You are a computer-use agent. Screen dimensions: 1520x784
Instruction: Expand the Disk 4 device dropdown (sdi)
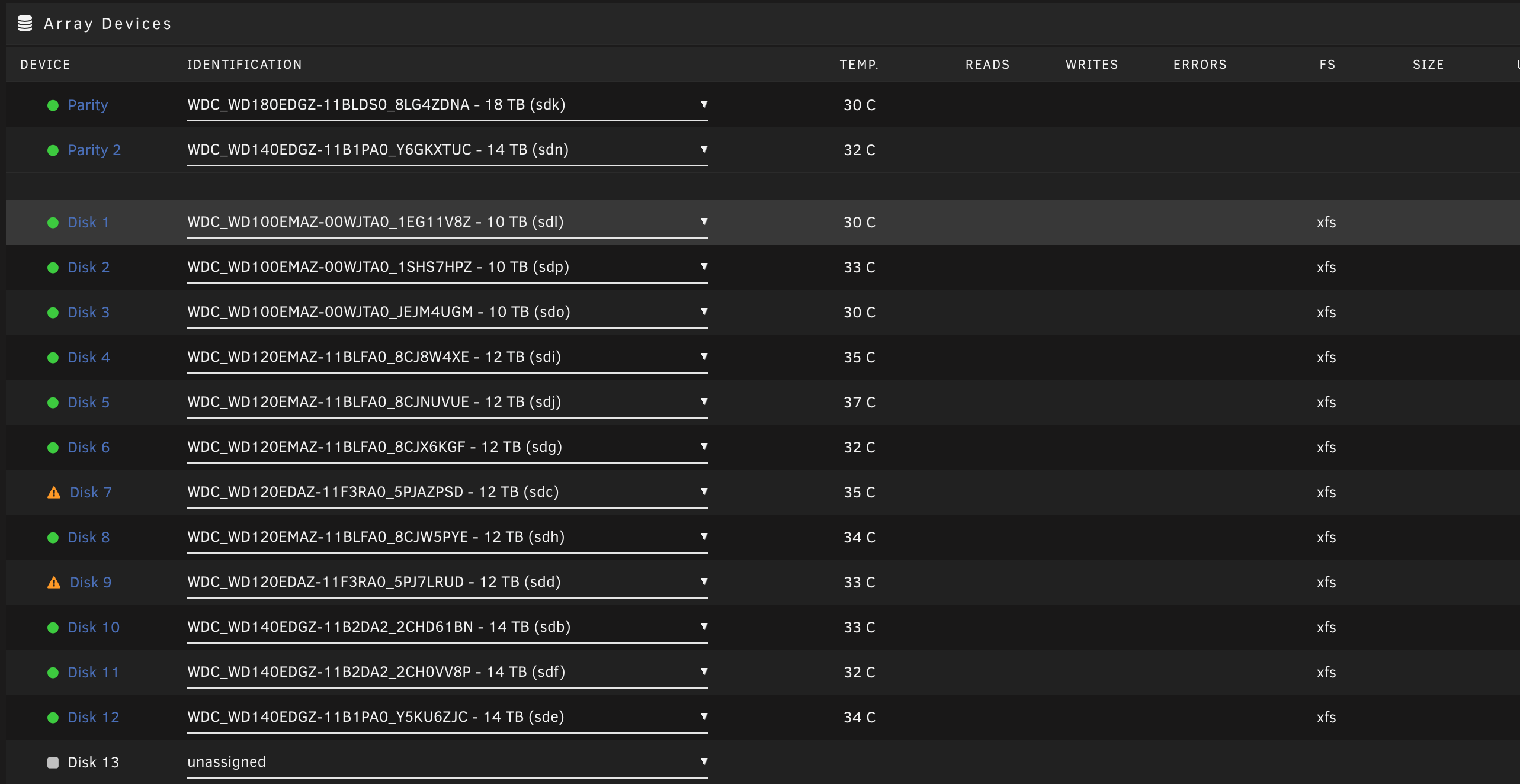447,358
